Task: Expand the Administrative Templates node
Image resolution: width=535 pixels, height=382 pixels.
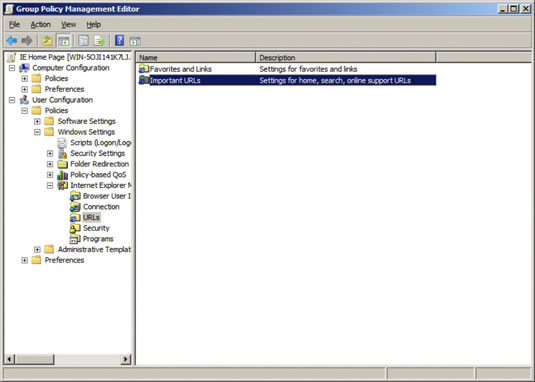Action: pyautogui.click(x=37, y=250)
